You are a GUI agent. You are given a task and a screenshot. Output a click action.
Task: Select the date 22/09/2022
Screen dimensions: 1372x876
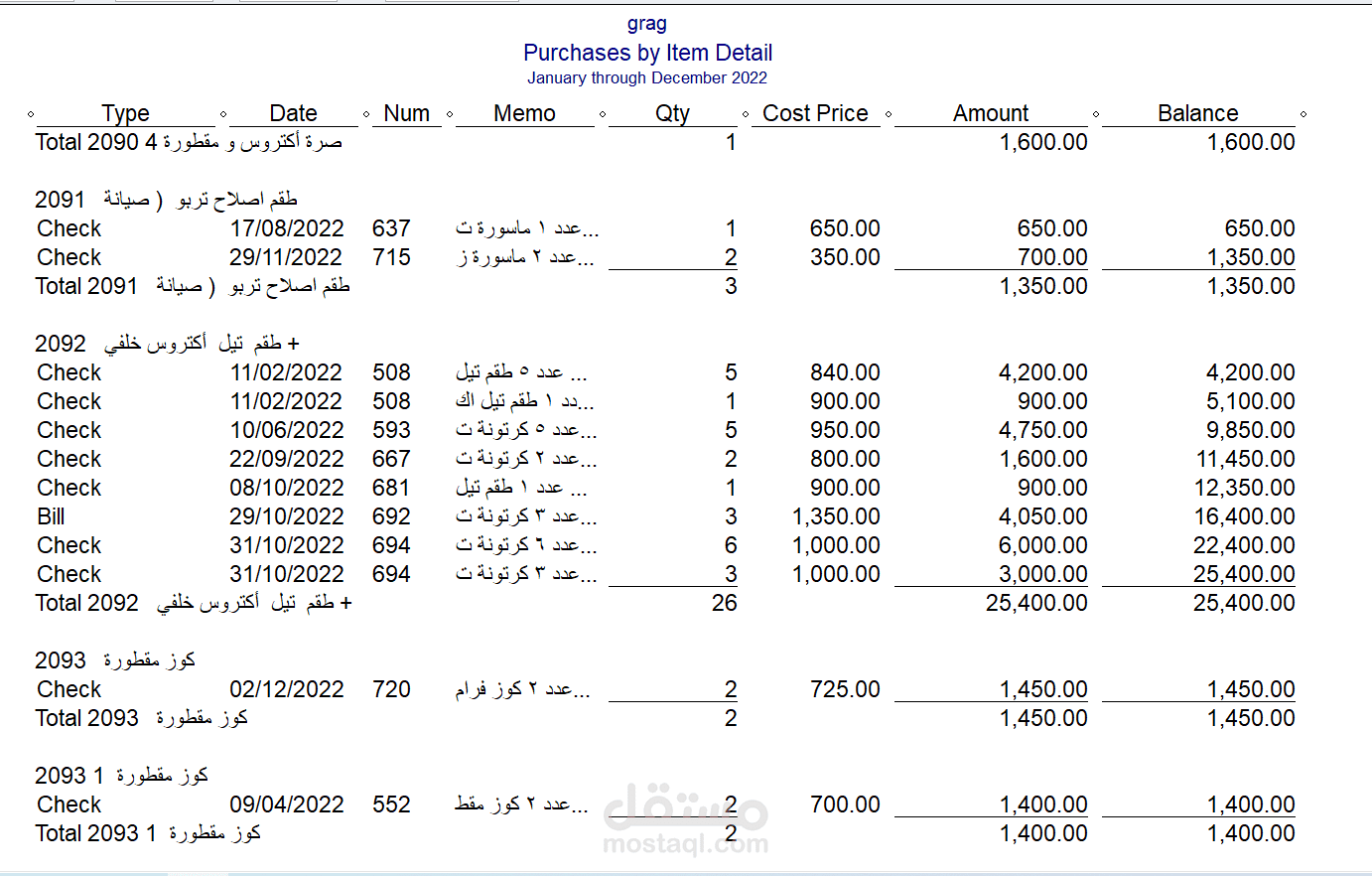click(287, 459)
